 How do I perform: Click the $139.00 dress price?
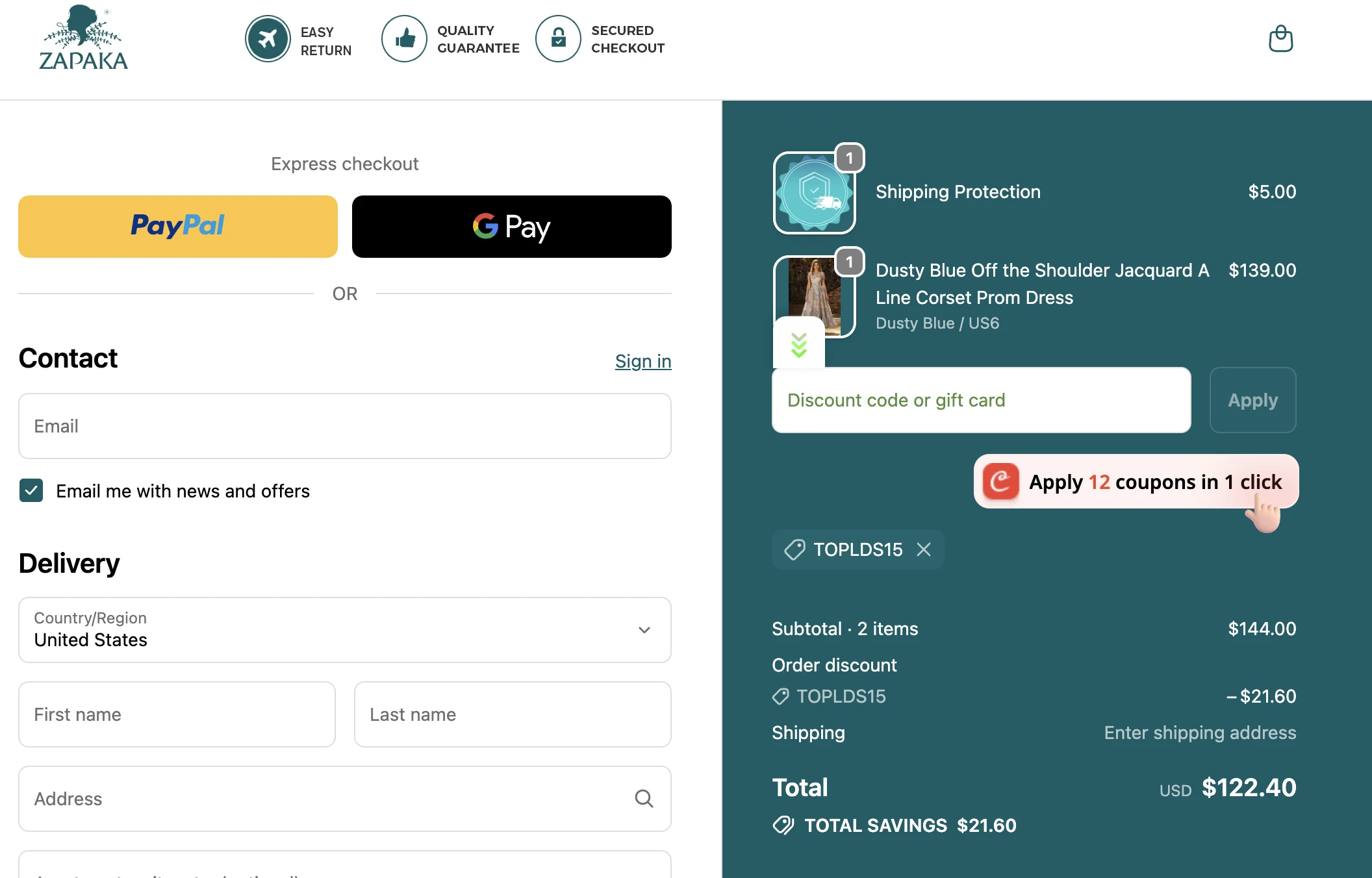(x=1262, y=270)
